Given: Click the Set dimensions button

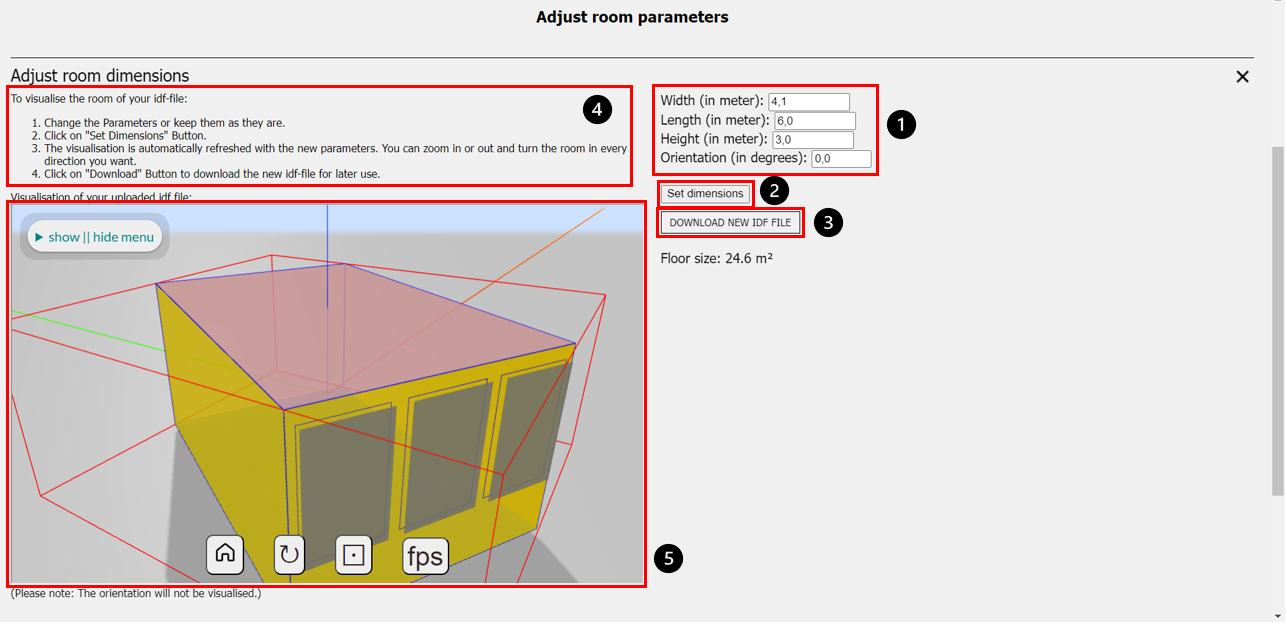Looking at the screenshot, I should (705, 193).
